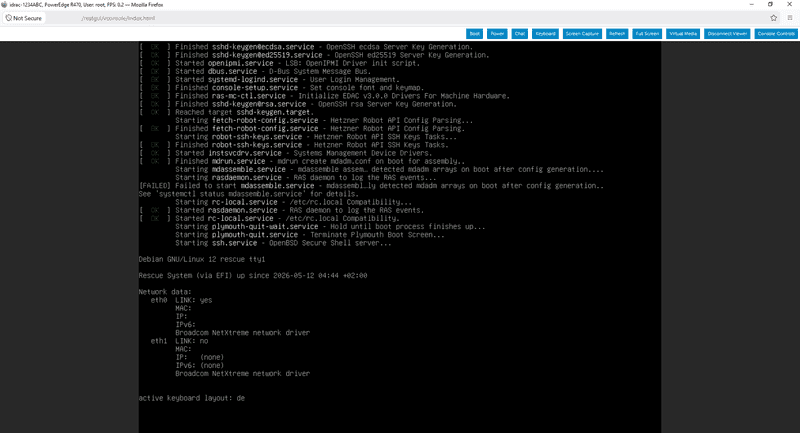Refresh the console view
Screen dimensions: 800x433
click(x=617, y=34)
